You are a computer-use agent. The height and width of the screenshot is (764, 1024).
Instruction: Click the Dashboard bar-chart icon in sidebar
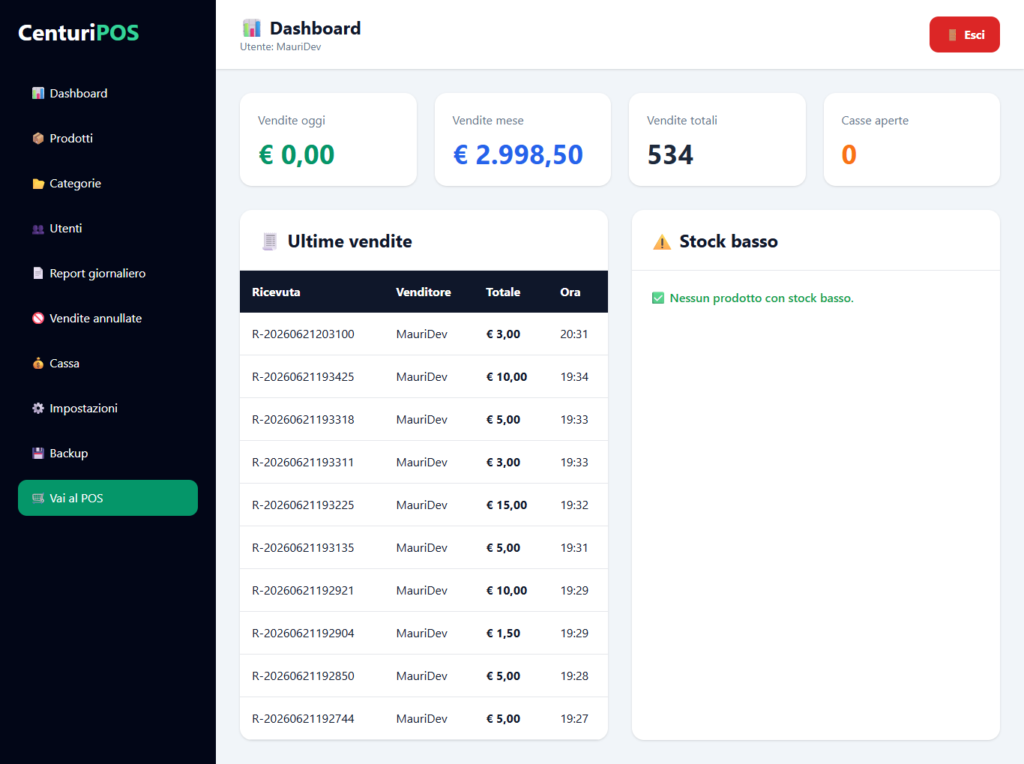38,93
